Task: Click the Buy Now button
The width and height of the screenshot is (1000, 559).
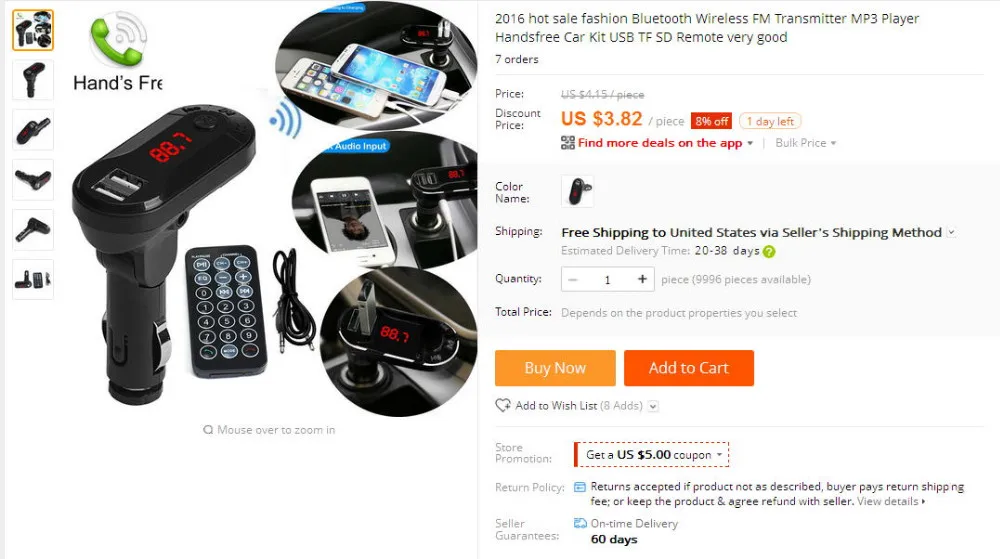Action: [x=555, y=368]
